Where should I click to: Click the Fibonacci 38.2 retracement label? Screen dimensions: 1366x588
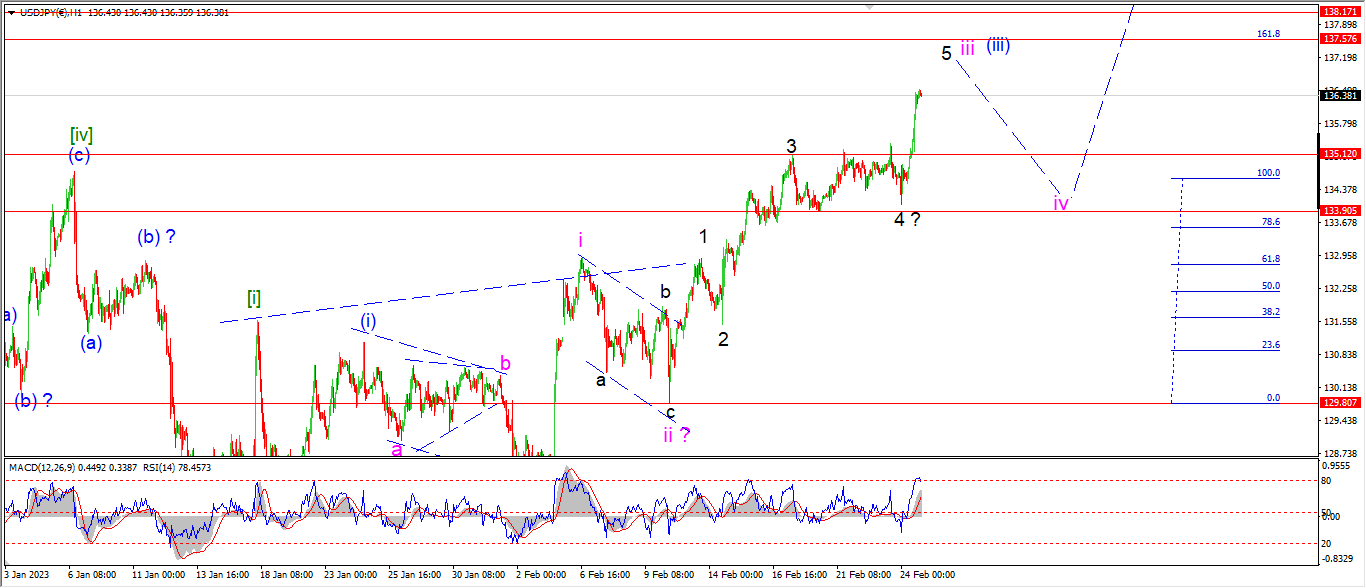[1271, 312]
